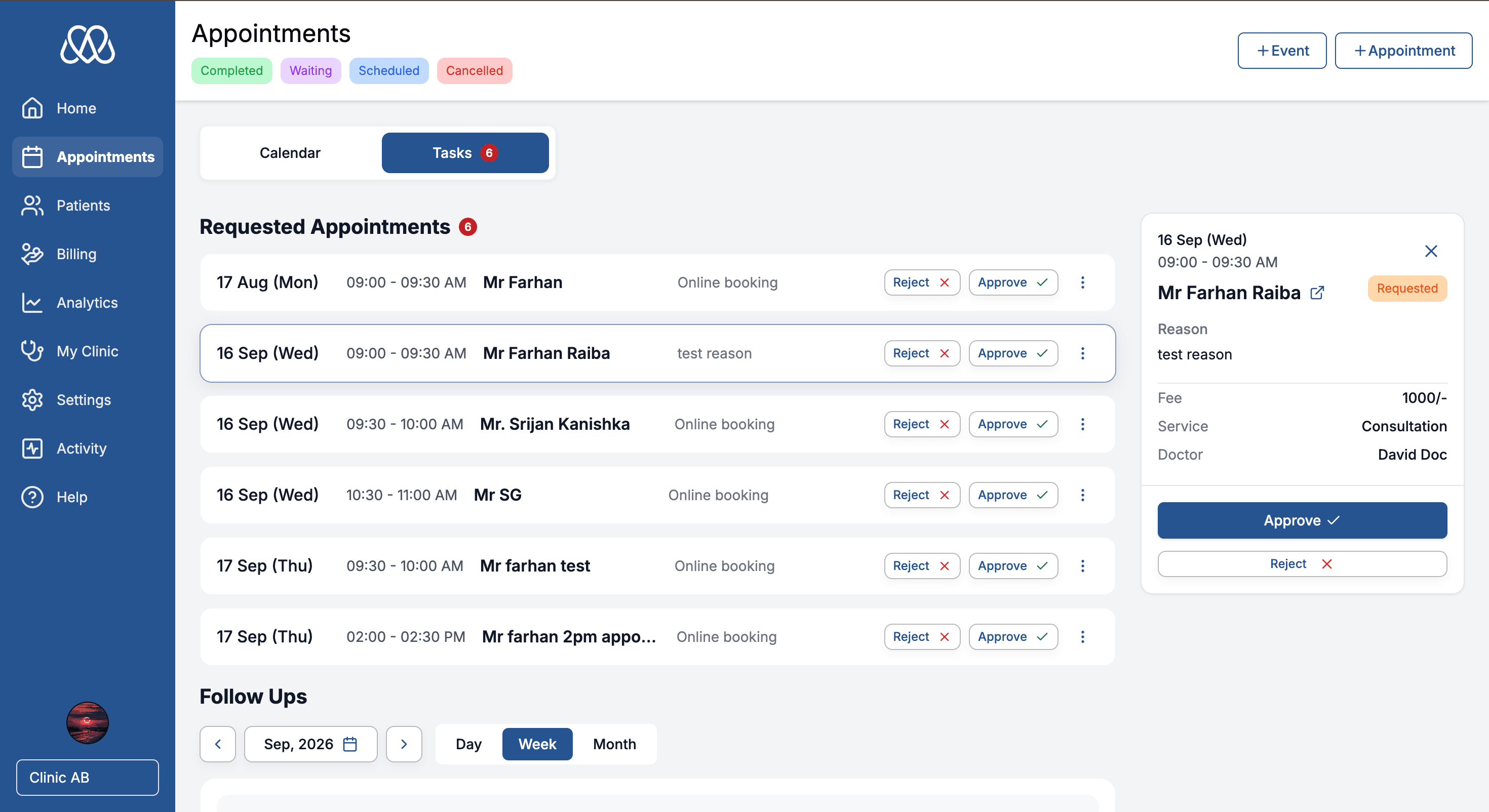Open the Clinic AB selector
1489x812 pixels.
[x=87, y=778]
